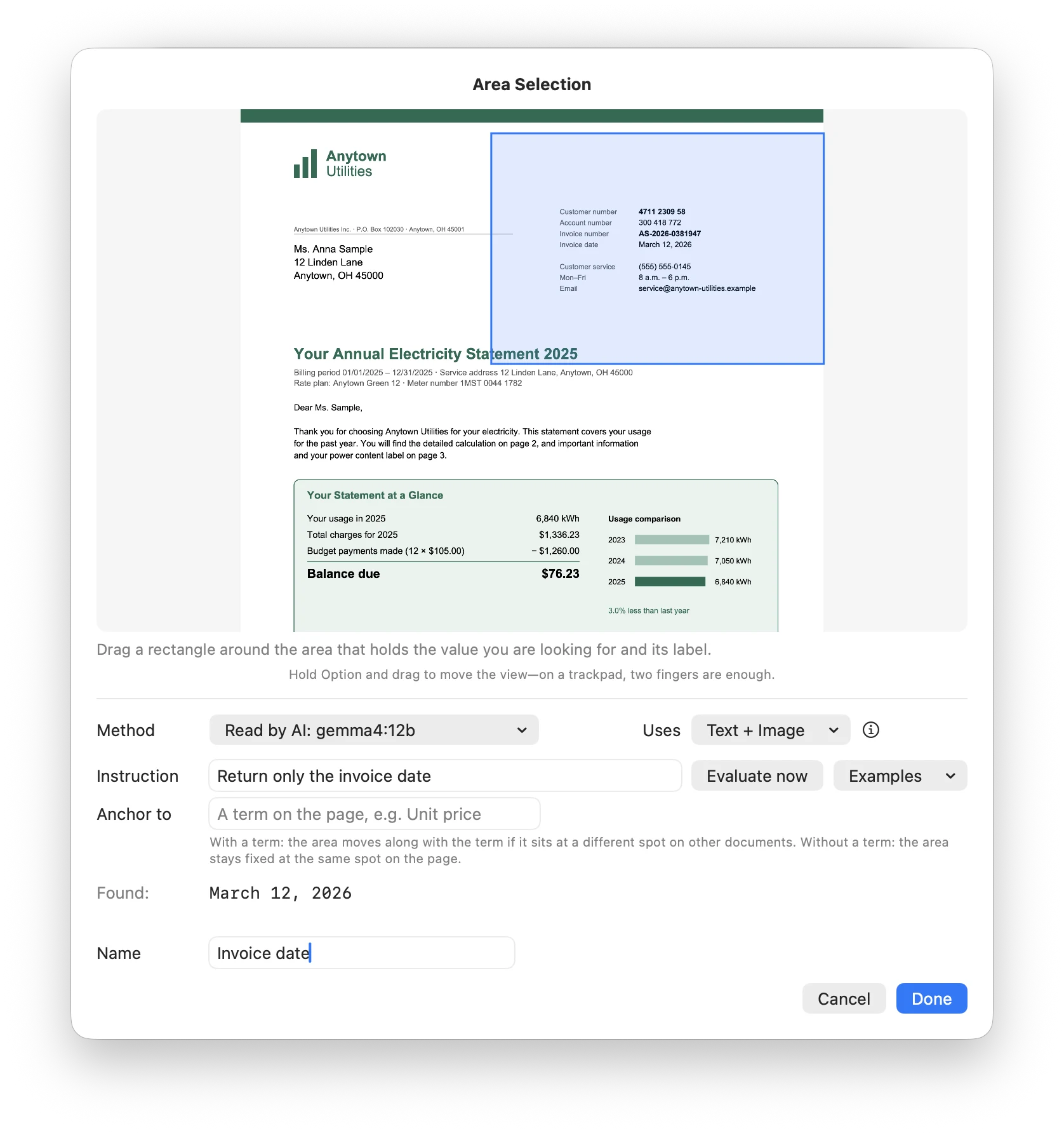The height and width of the screenshot is (1133, 1064).
Task: Click the usage value 6,840 kWh in Your usage row
Action: (558, 518)
